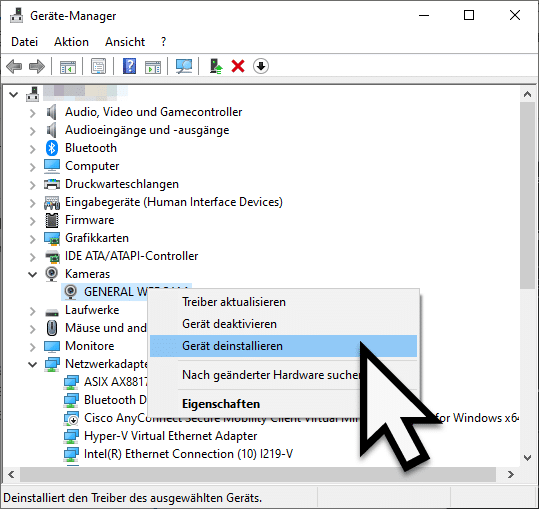Expand the Druckwarteschlangen node

coord(32,185)
